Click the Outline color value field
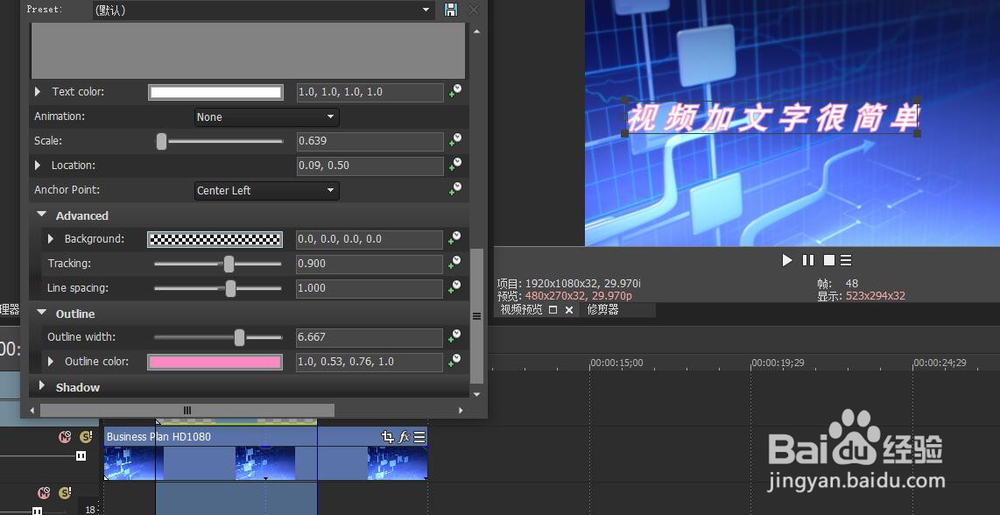The width and height of the screenshot is (1000, 515). [369, 362]
